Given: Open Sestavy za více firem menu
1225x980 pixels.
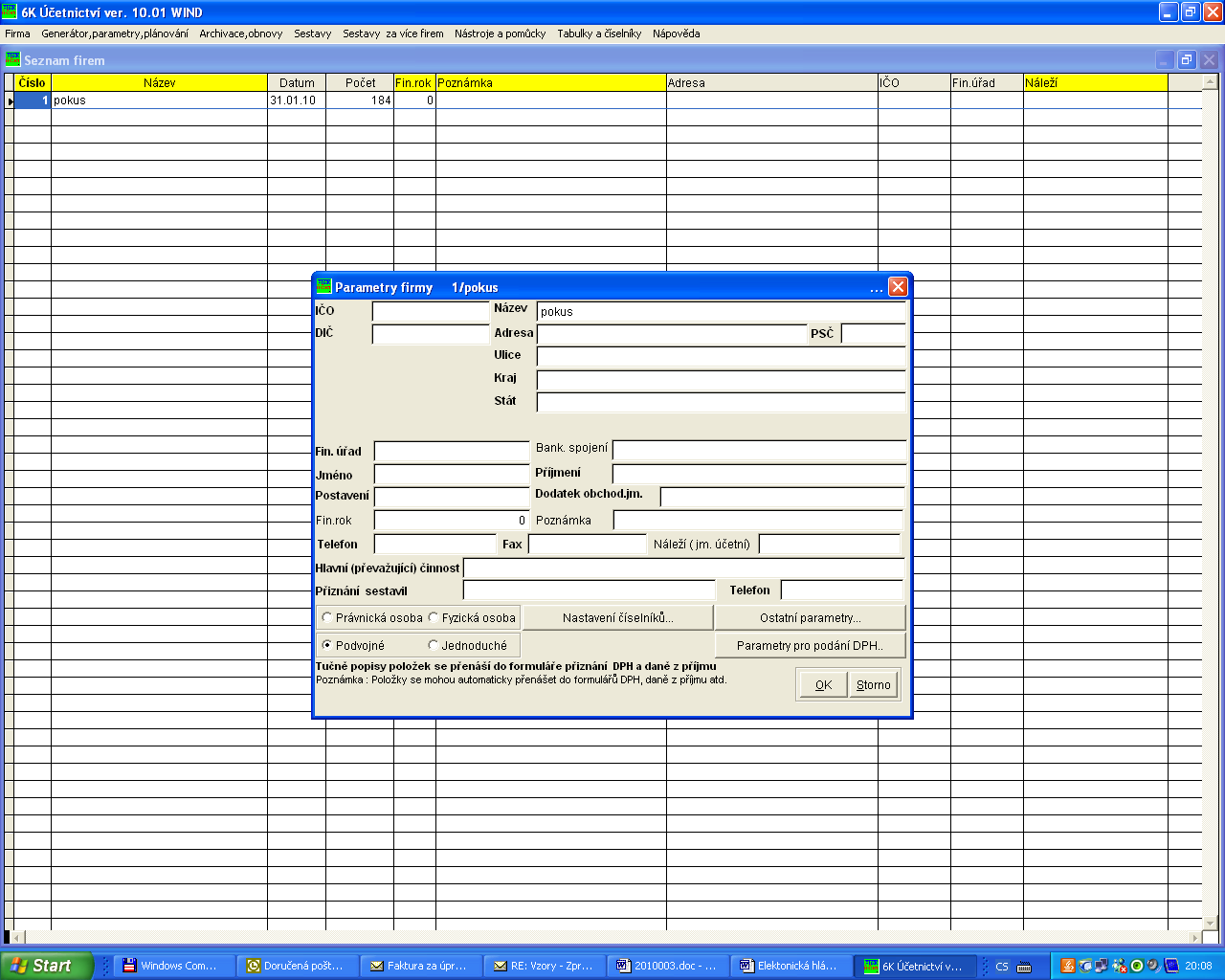Looking at the screenshot, I should click(x=393, y=33).
